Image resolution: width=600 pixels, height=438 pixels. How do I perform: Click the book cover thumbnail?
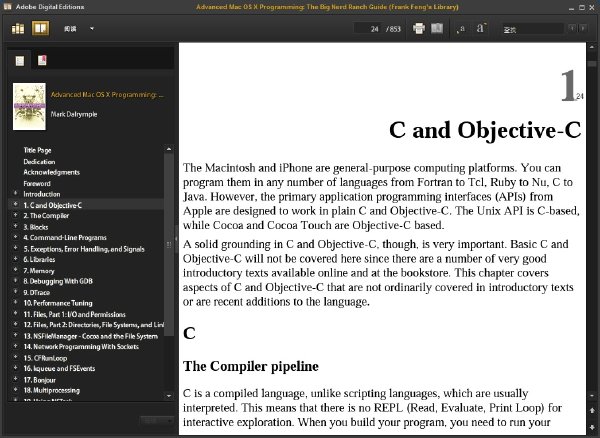tap(29, 106)
